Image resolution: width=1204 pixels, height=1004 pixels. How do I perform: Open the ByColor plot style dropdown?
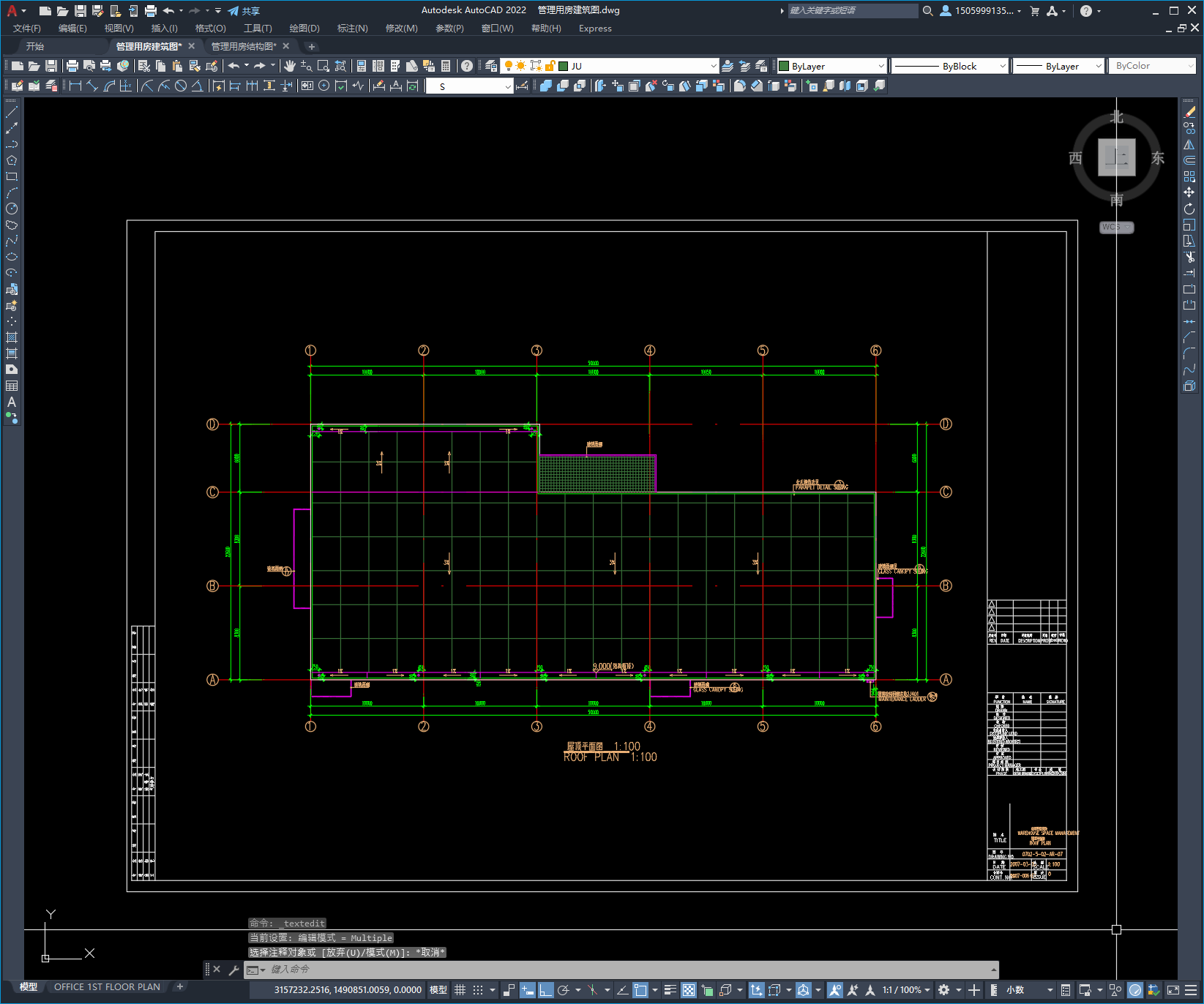pyautogui.click(x=1152, y=66)
